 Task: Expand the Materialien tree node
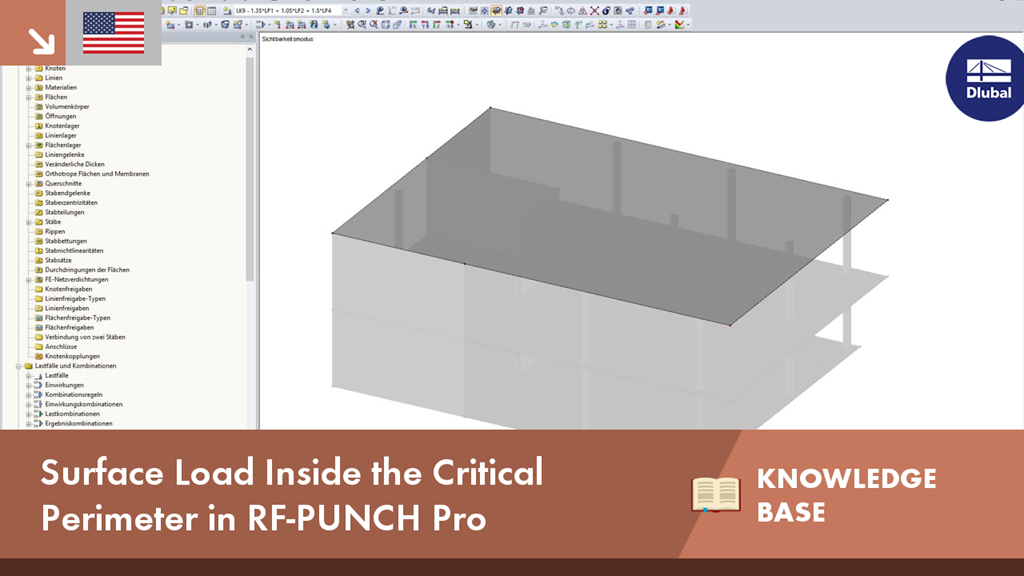pyautogui.click(x=29, y=88)
